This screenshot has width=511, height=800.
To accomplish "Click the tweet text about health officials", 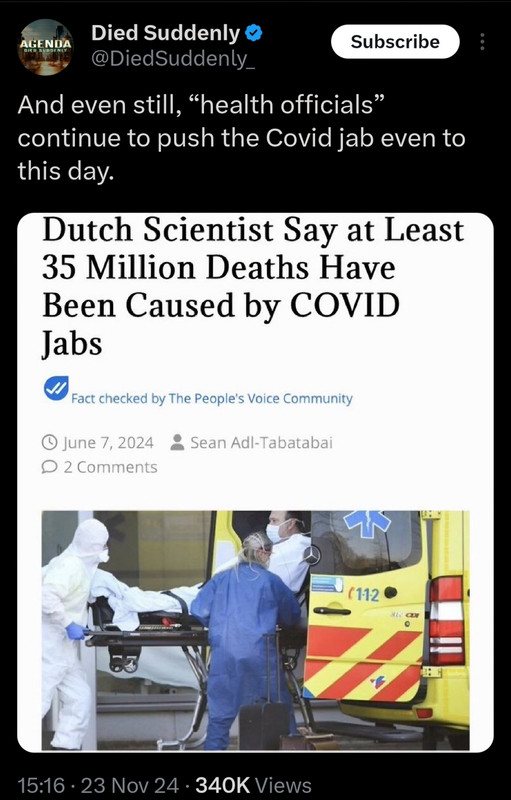I will tap(241, 138).
